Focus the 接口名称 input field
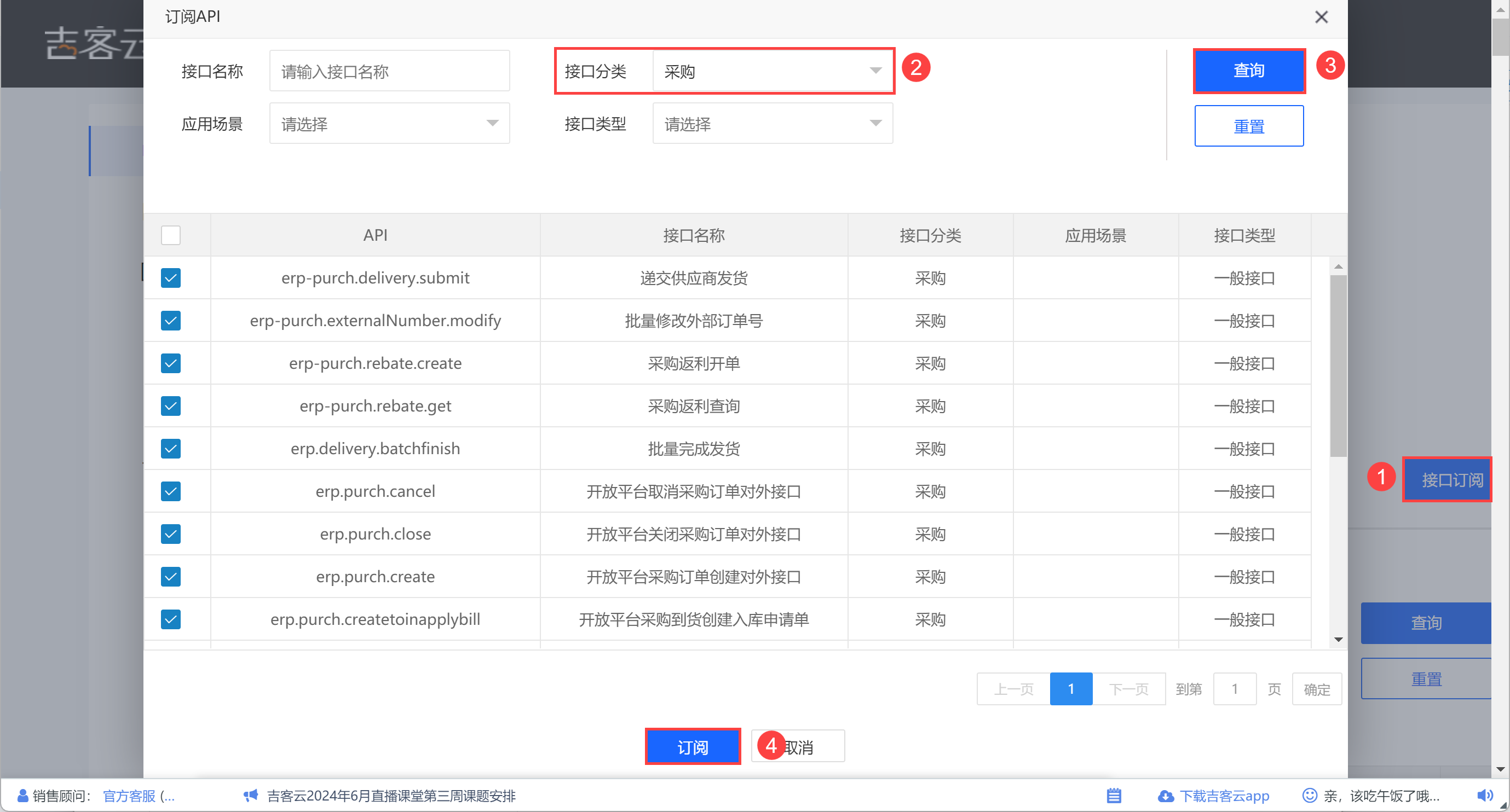This screenshot has height=812, width=1510. click(389, 72)
